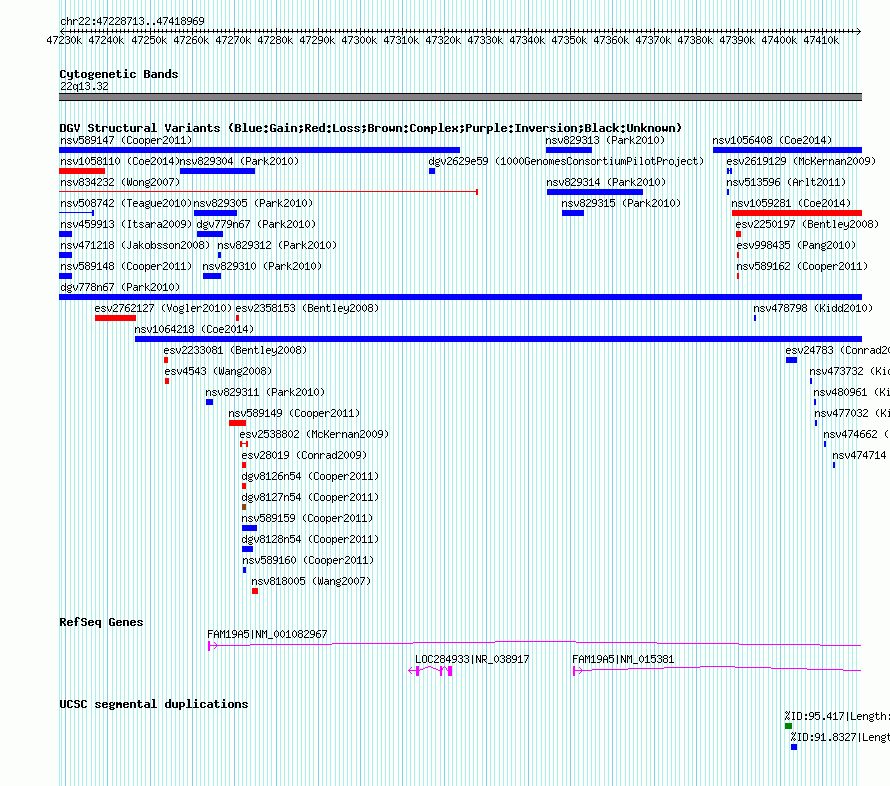
Task: Click the nsv834232 (Wong2007) label
Action: click(120, 182)
